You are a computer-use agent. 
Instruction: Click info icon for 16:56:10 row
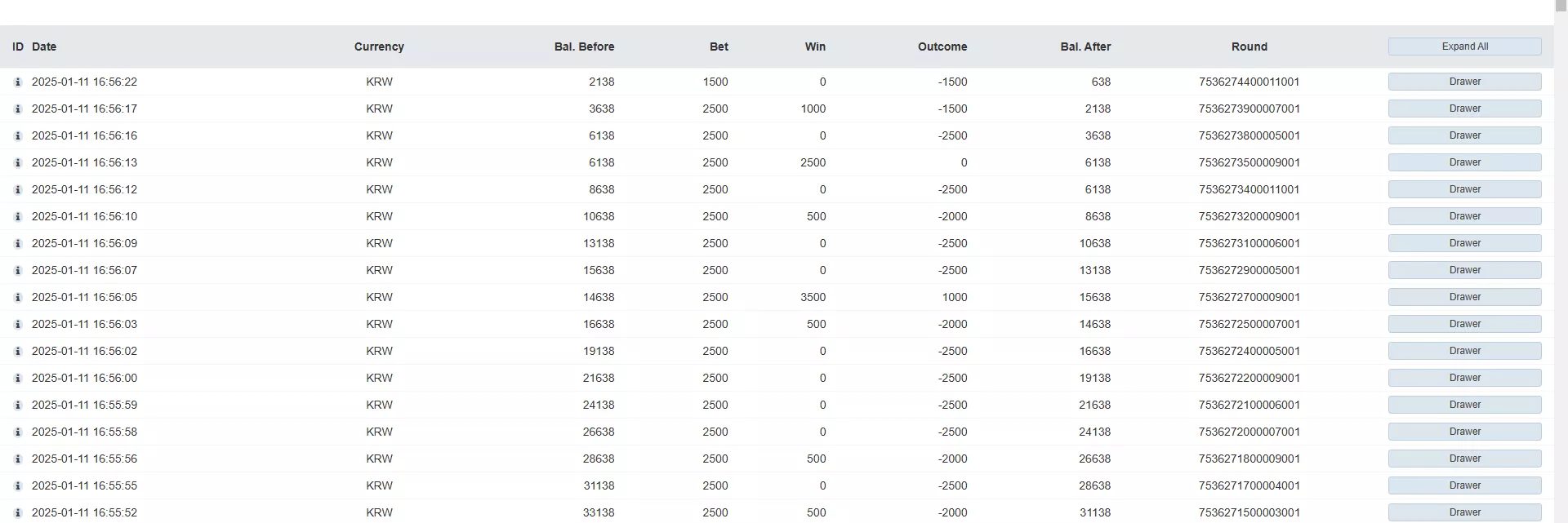point(18,217)
